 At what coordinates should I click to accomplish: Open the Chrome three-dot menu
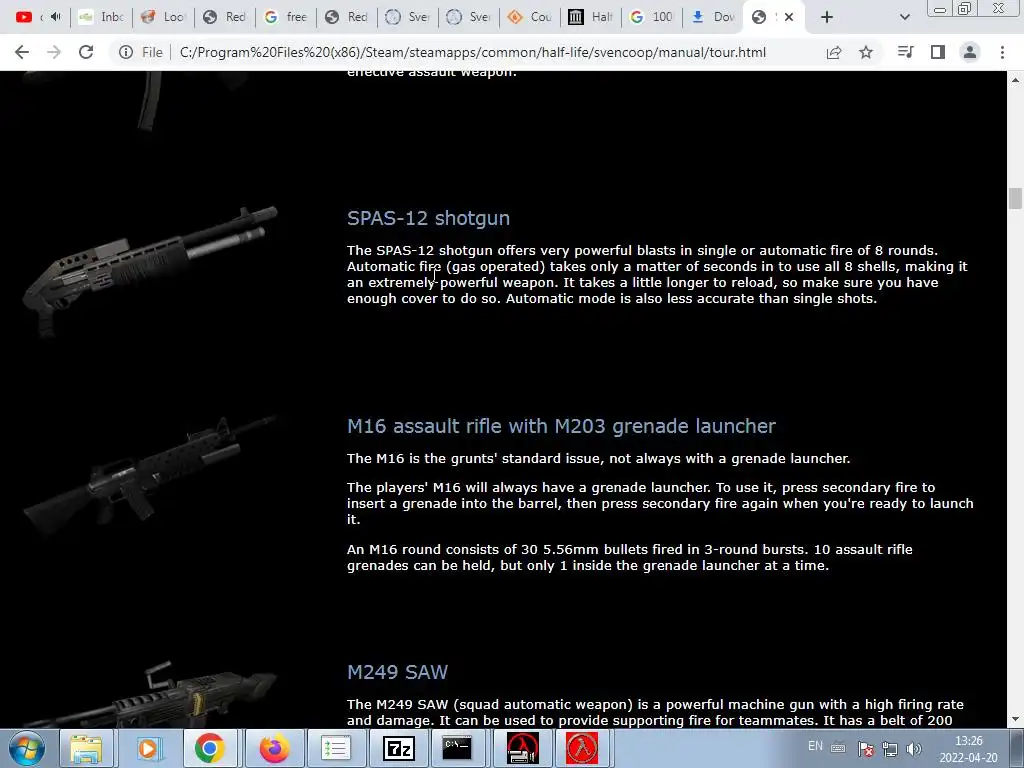[x=1002, y=52]
